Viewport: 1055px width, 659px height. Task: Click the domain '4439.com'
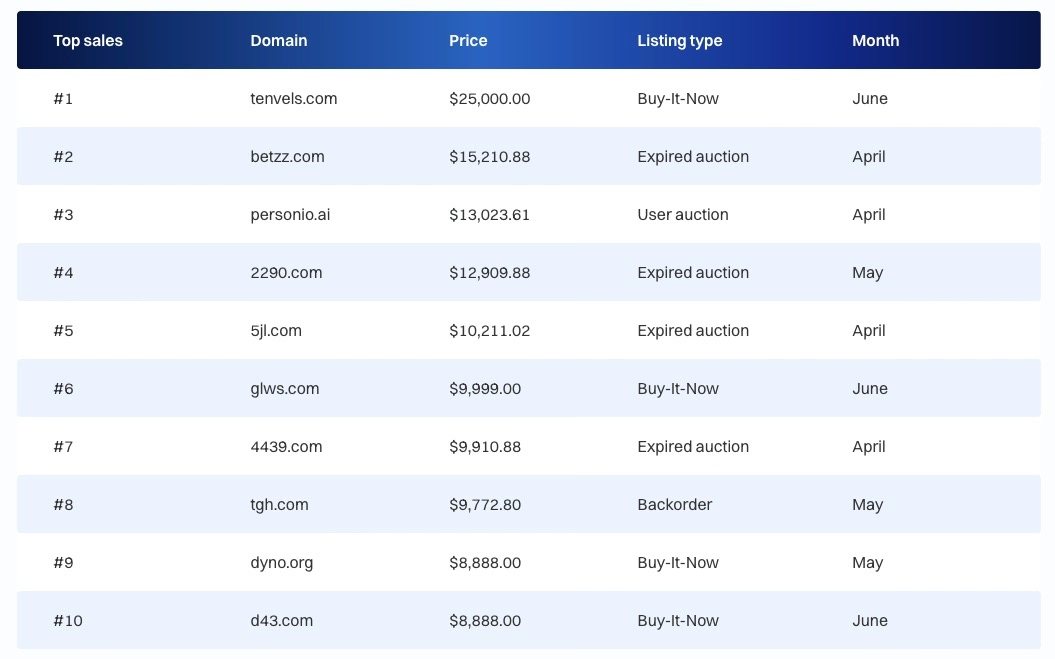tap(286, 446)
